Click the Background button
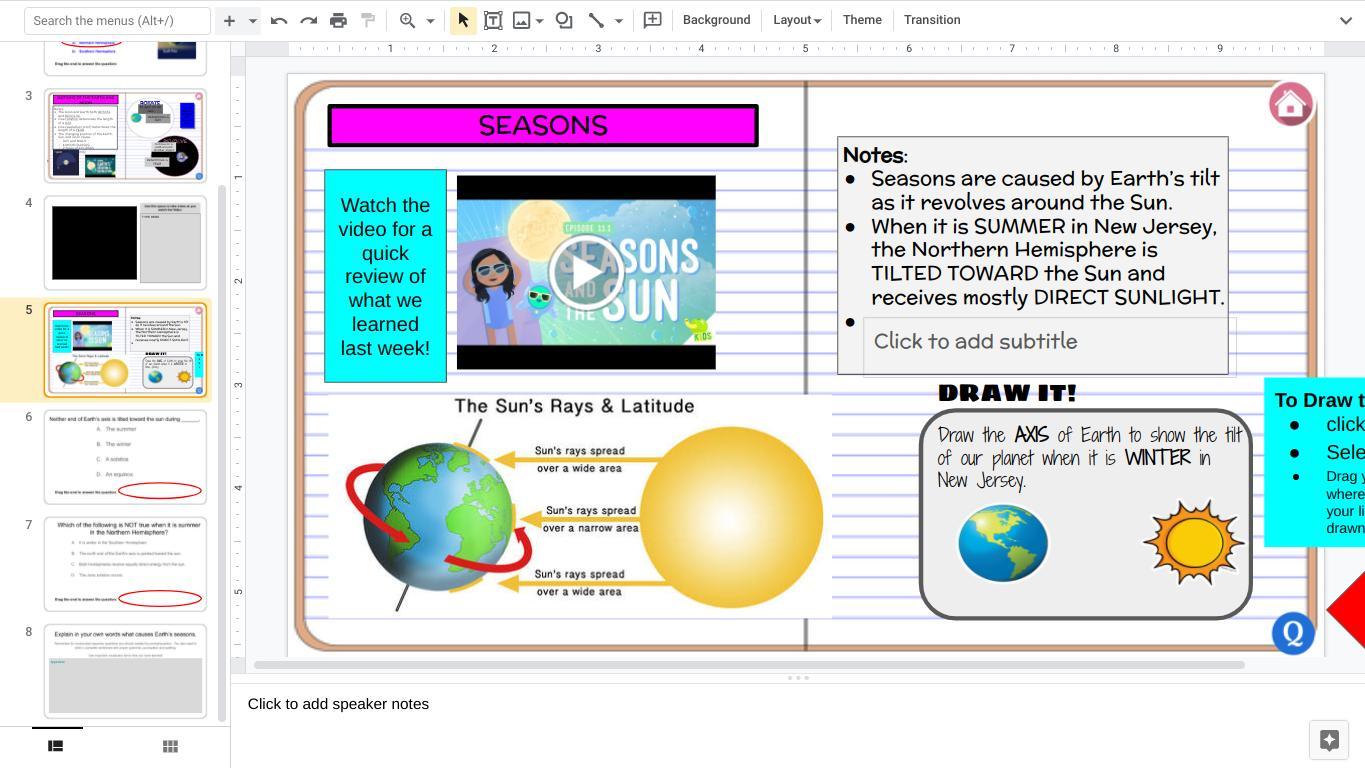 [x=716, y=20]
